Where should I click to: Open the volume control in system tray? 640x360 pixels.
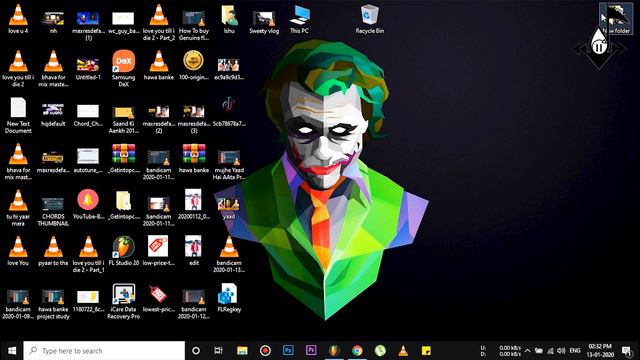click(562, 351)
